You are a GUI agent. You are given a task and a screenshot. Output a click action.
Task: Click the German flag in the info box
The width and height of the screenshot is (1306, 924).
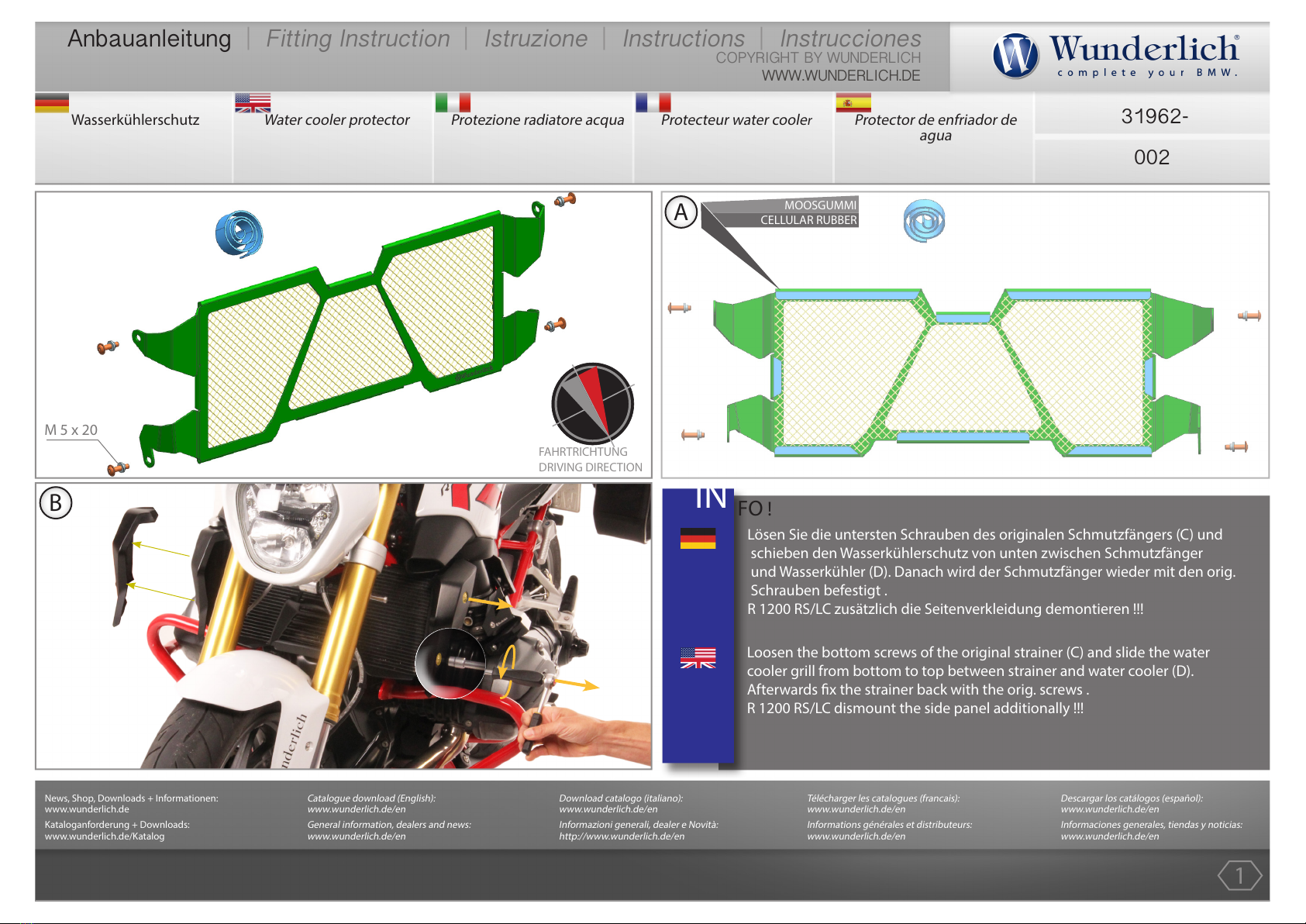[698, 538]
